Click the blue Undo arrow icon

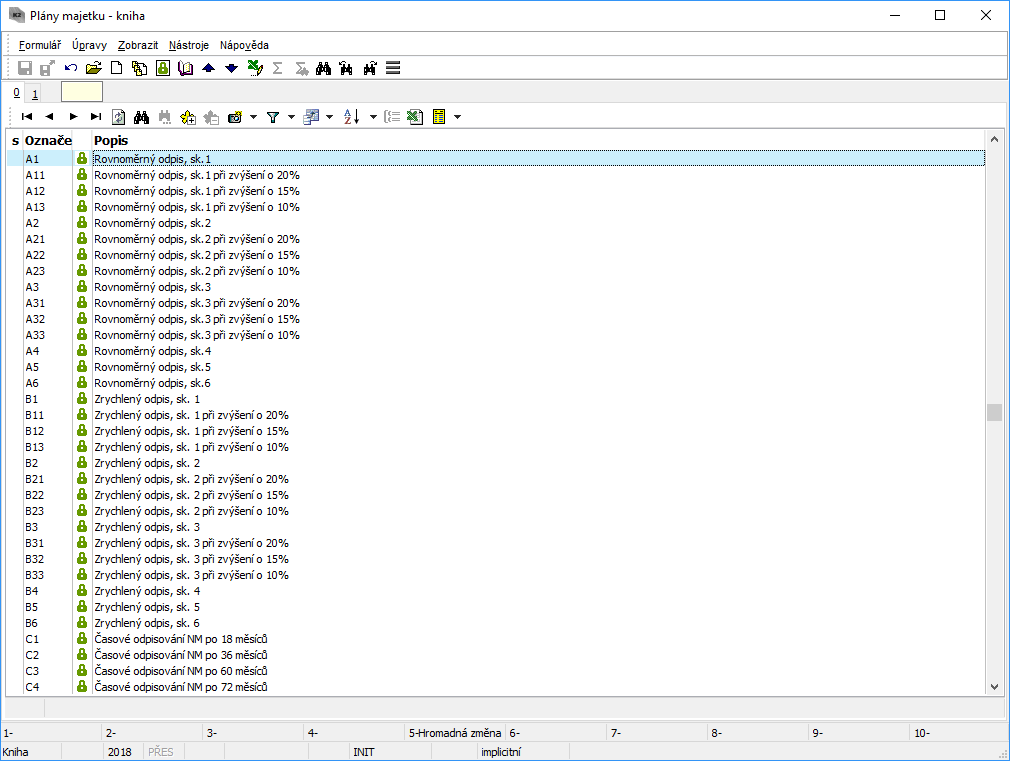click(71, 68)
